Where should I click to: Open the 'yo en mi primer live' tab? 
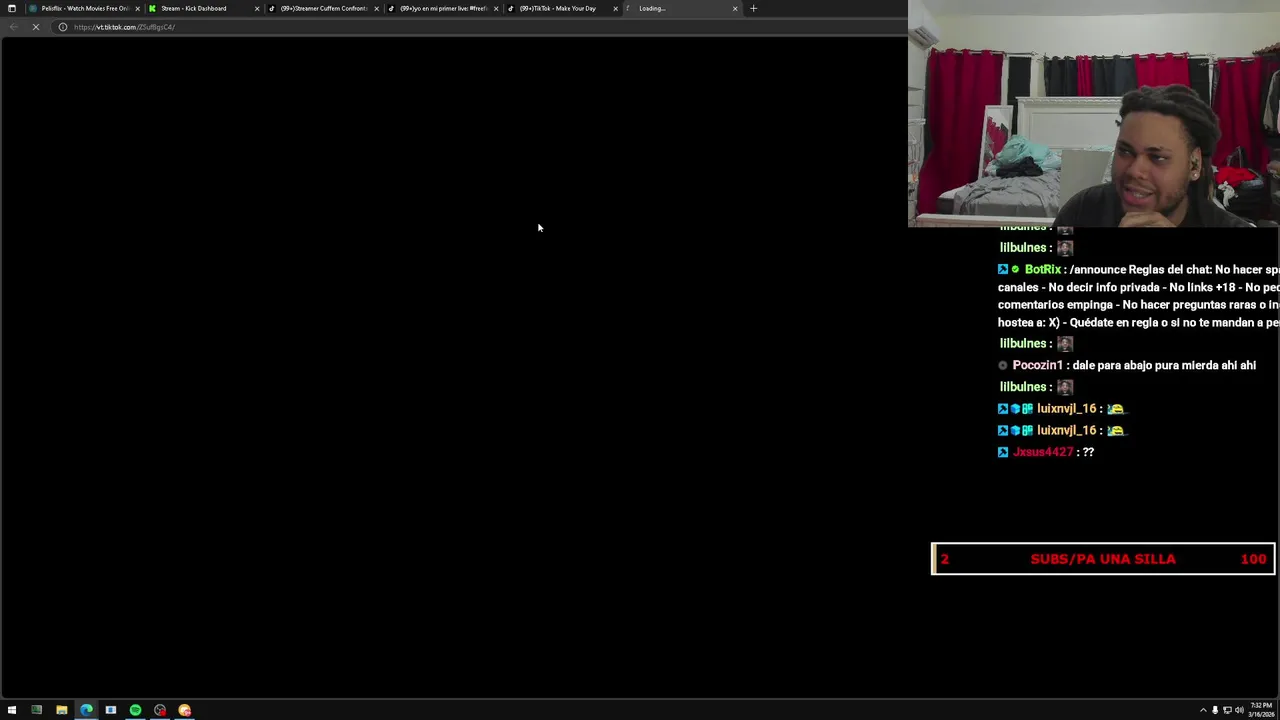pyautogui.click(x=443, y=8)
